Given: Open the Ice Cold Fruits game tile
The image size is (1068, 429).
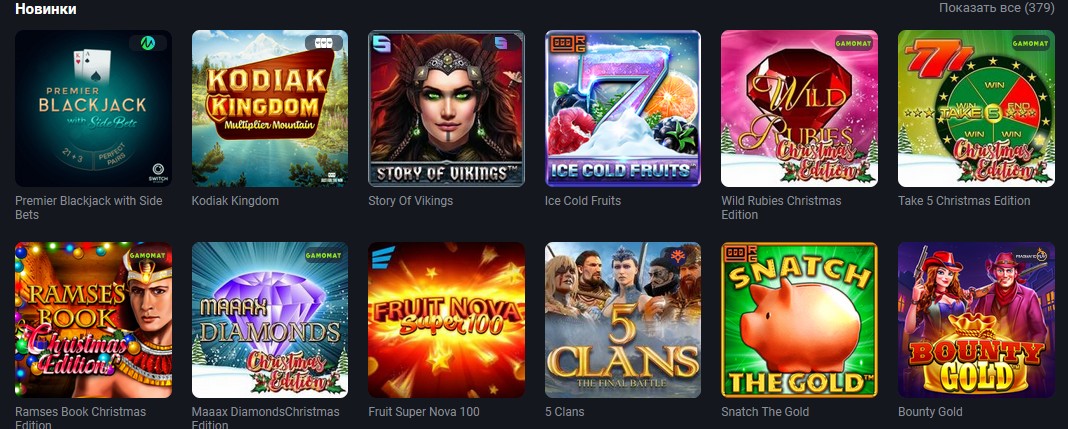Looking at the screenshot, I should click(x=623, y=108).
